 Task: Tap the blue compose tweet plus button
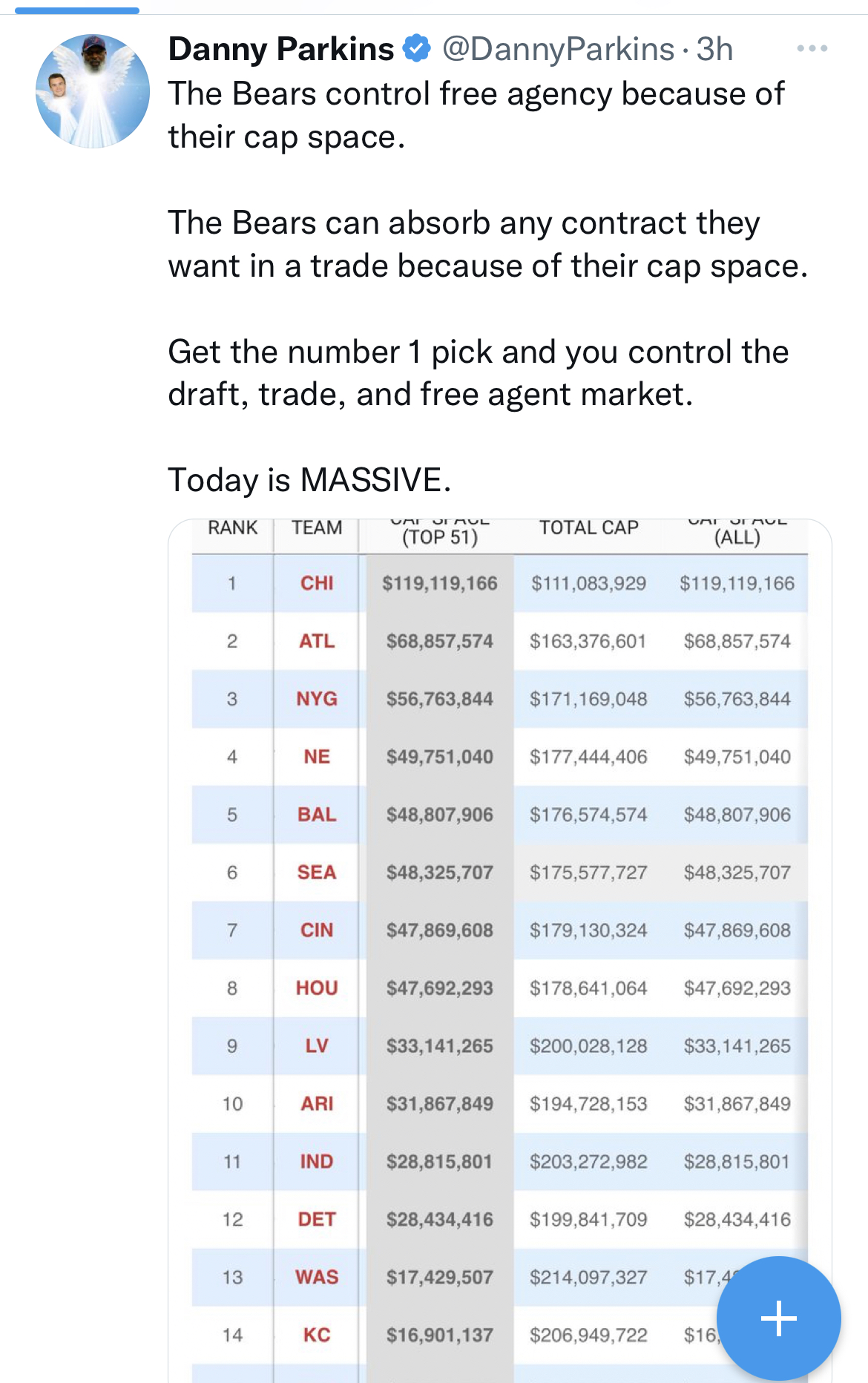coord(778,1318)
